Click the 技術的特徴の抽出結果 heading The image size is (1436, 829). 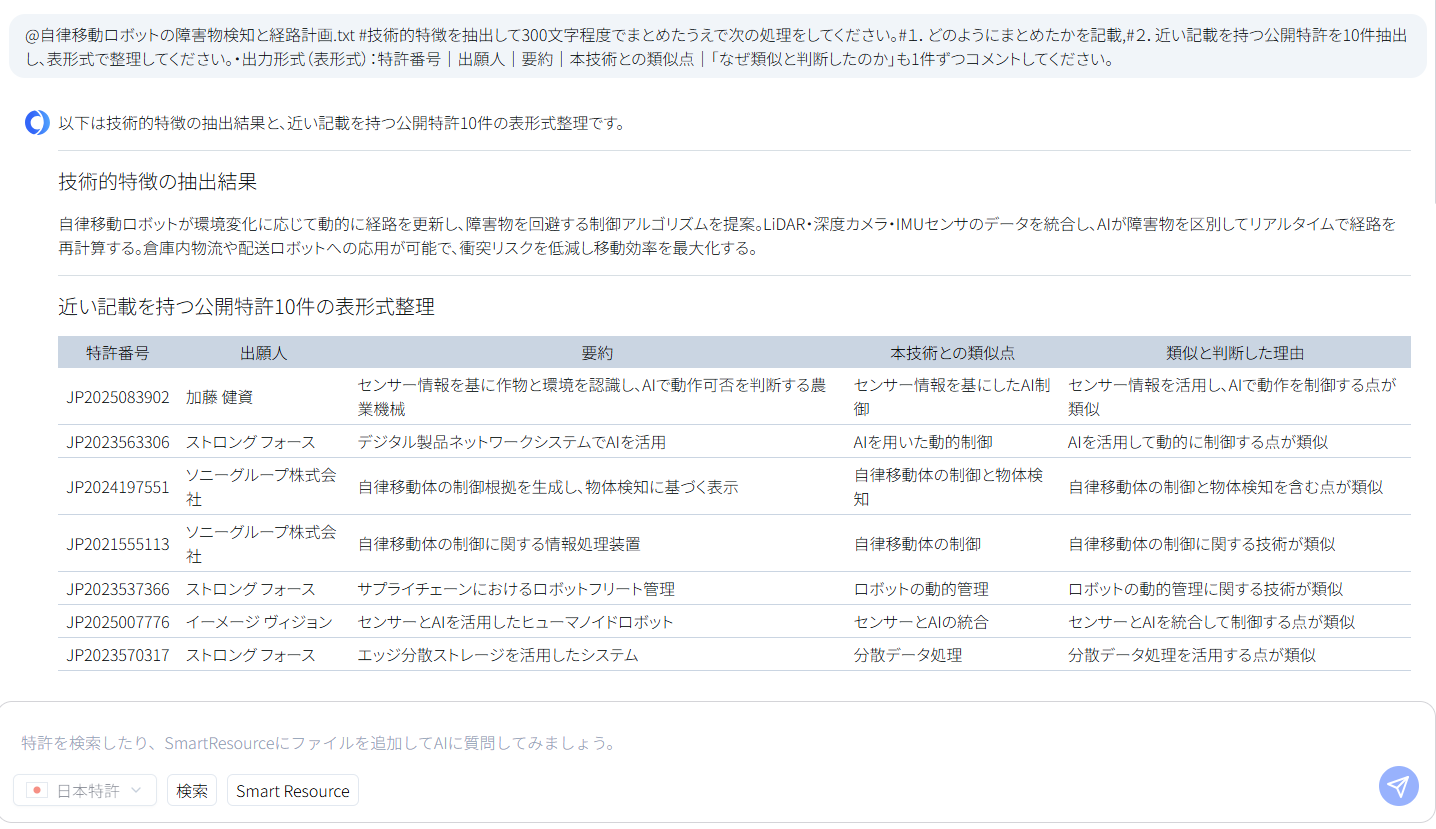pyautogui.click(x=157, y=182)
